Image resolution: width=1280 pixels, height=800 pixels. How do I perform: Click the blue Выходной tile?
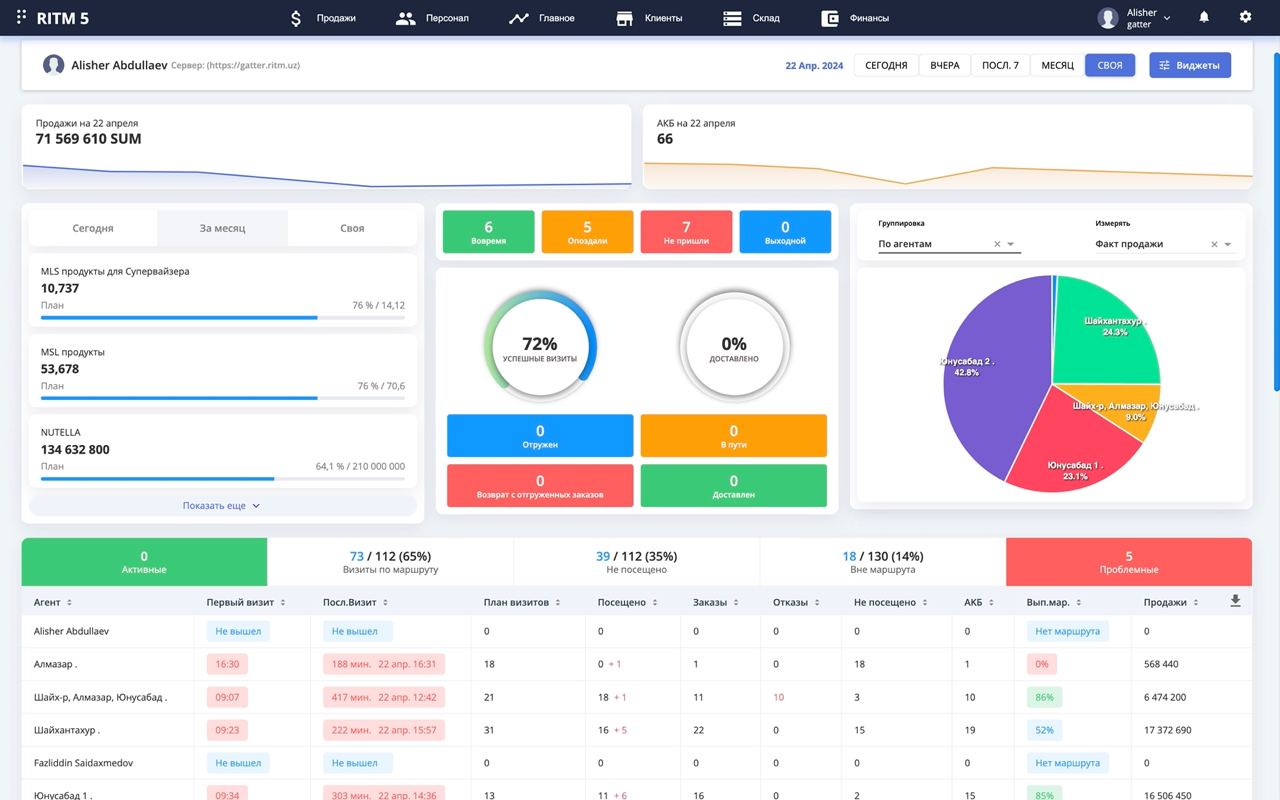[785, 232]
